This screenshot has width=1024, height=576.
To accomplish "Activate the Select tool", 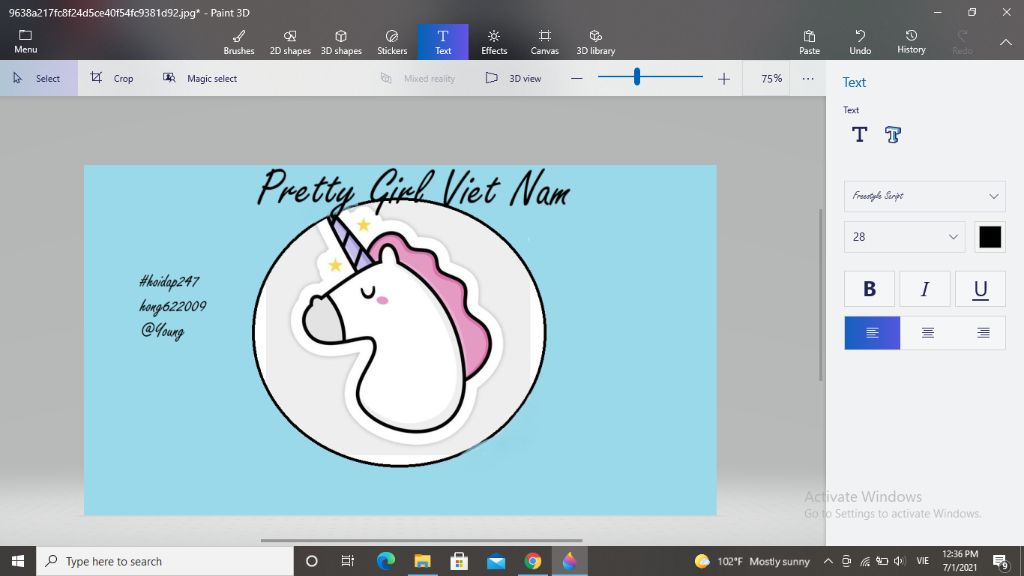I will pos(38,78).
